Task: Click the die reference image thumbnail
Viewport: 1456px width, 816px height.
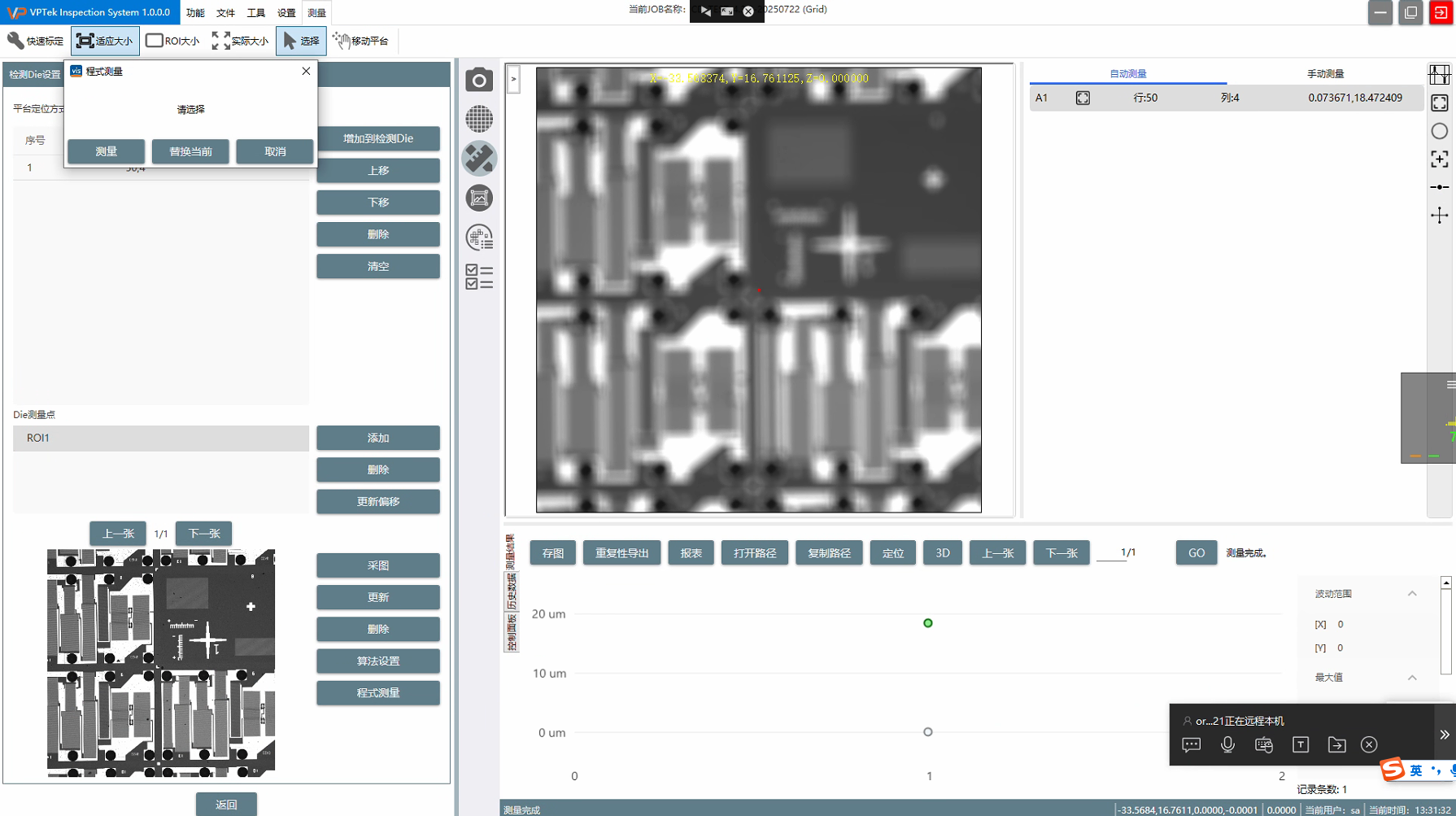Action: [161, 662]
